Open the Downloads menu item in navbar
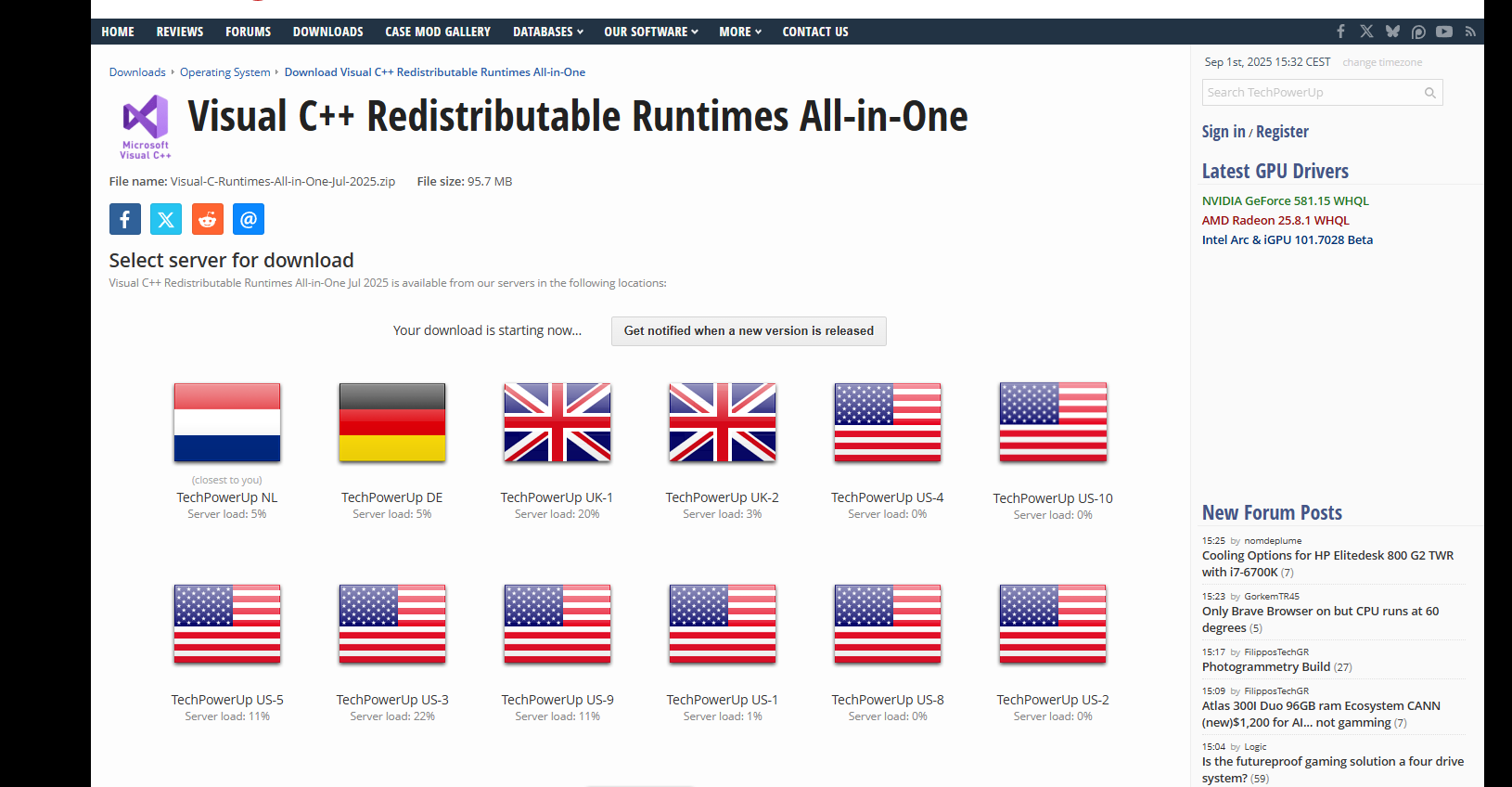Screen dimensions: 1512x787 coord(328,32)
